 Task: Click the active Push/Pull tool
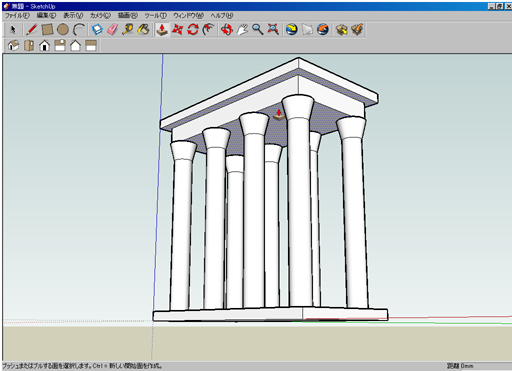coord(162,30)
